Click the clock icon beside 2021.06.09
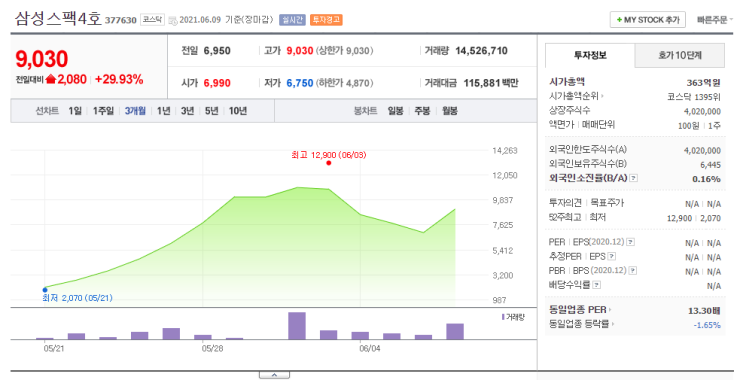This screenshot has width=743, height=380. (173, 20)
